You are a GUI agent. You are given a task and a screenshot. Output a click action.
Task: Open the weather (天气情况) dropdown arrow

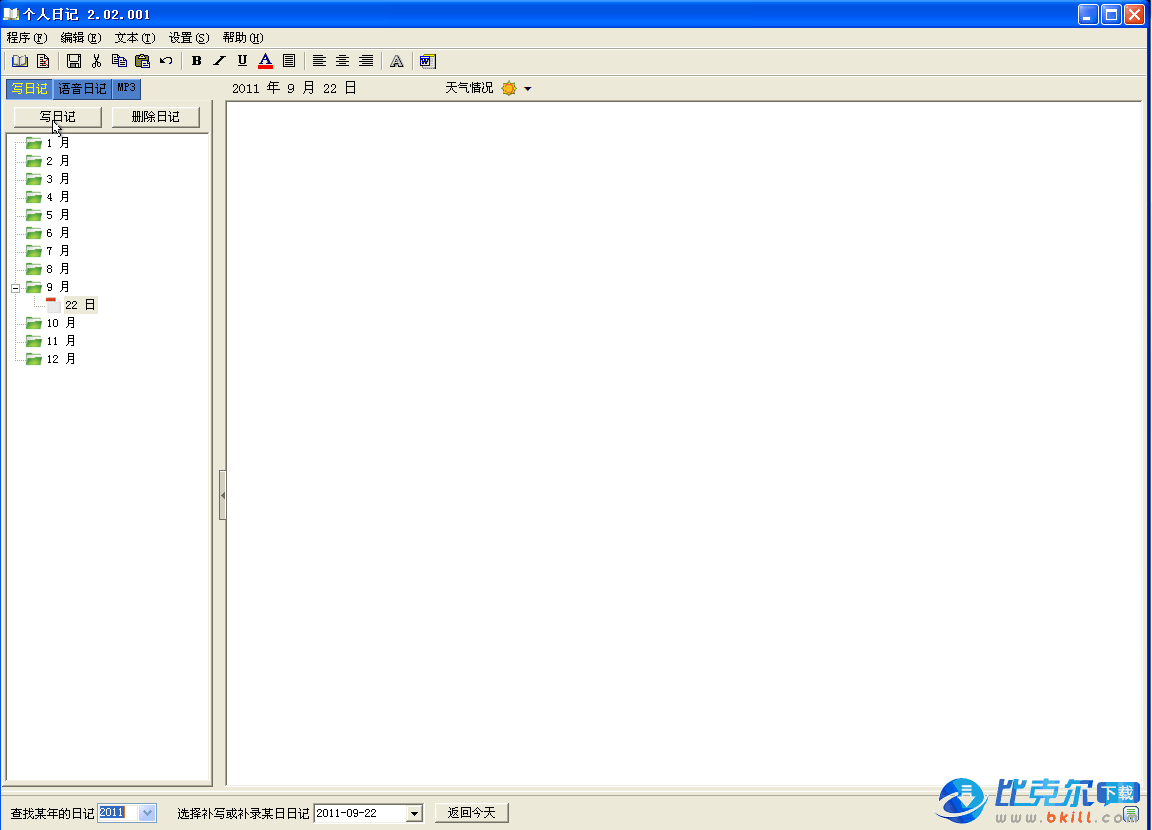point(528,89)
